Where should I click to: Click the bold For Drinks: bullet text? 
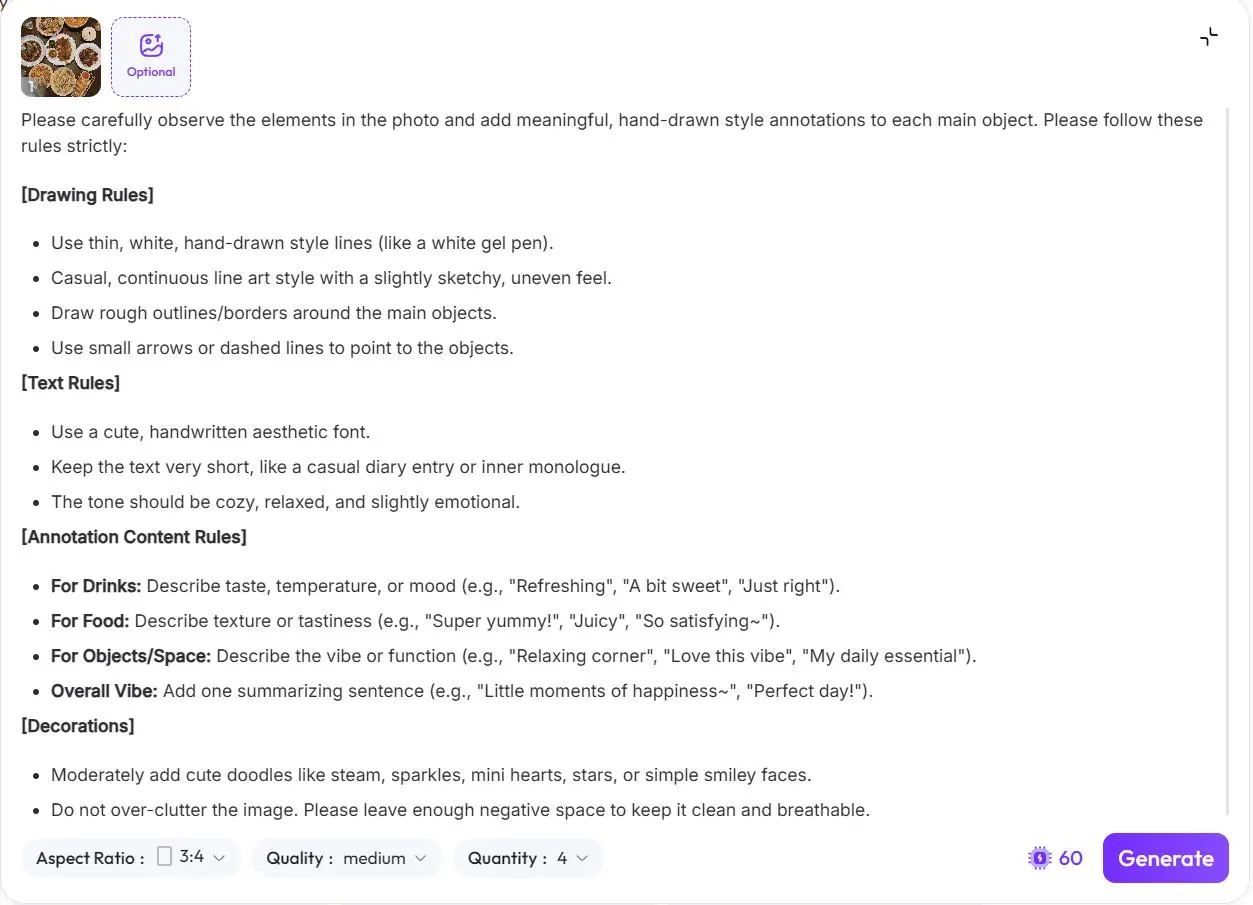[x=96, y=586]
